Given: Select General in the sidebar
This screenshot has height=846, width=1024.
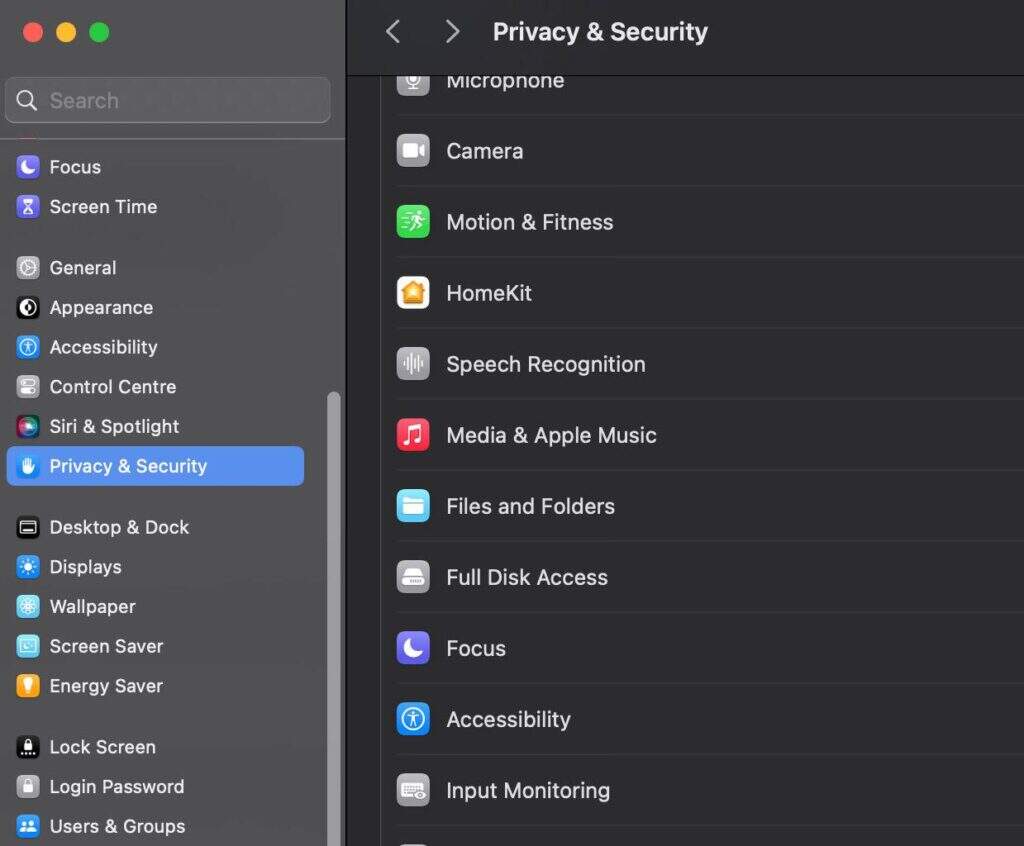Looking at the screenshot, I should [x=83, y=268].
